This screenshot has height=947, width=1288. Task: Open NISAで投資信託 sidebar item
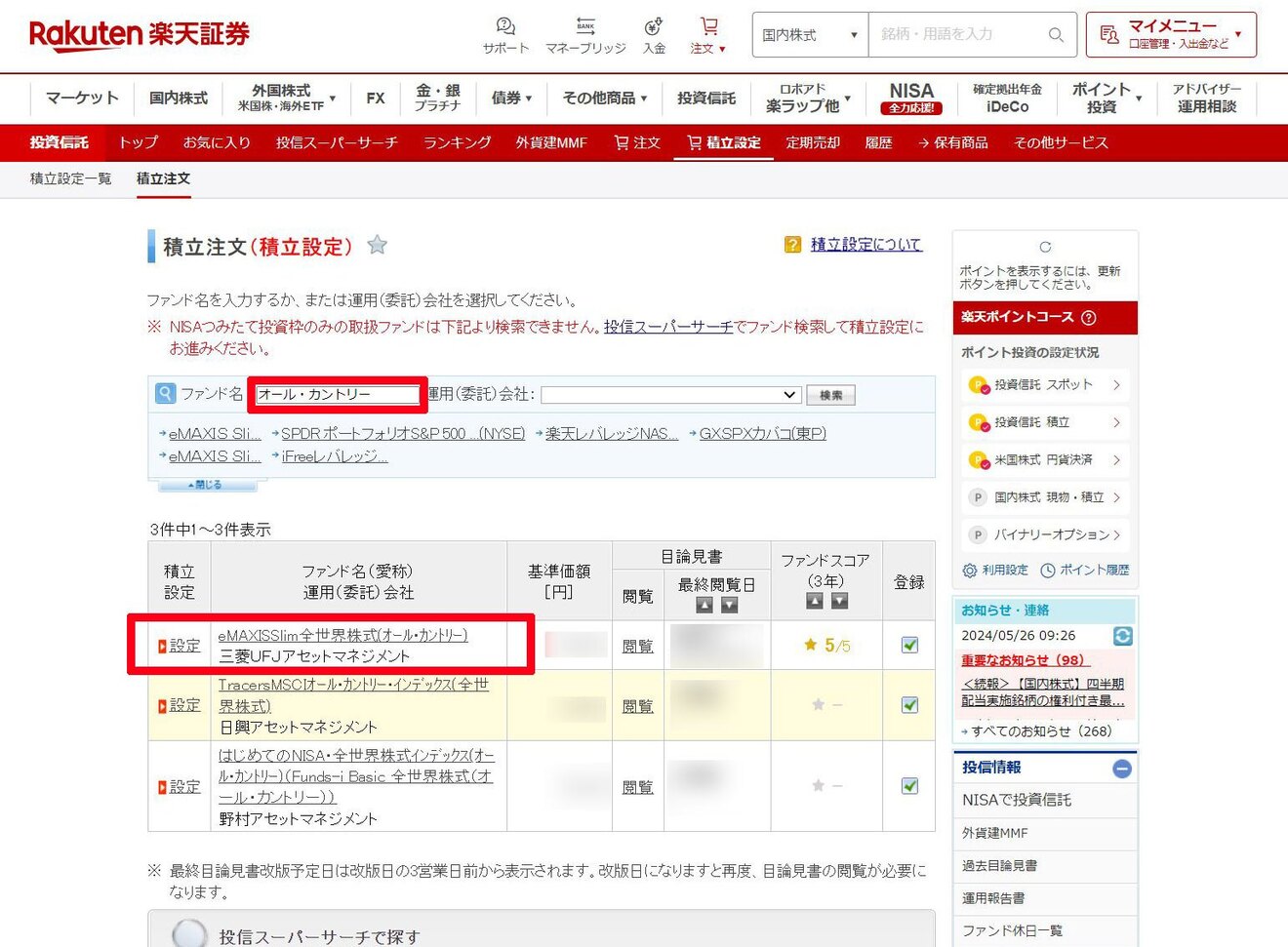click(x=1045, y=800)
